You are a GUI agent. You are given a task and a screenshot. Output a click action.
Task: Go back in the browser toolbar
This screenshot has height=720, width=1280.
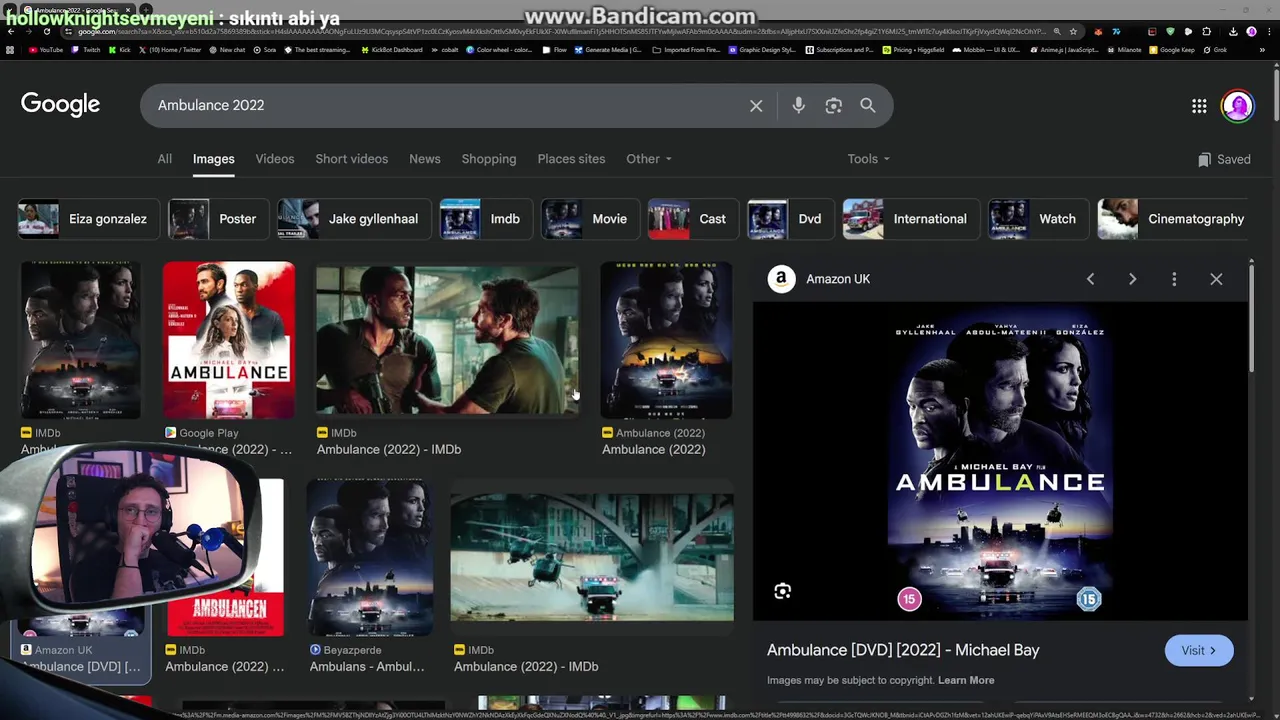coord(11,31)
